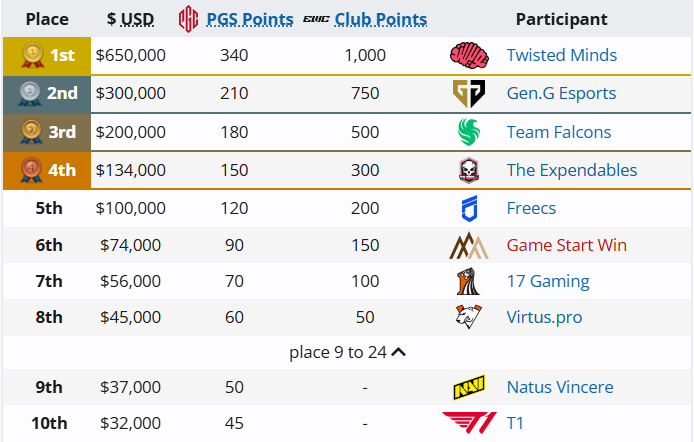Open the Gen.G Esports team link
This screenshot has height=442, width=694.
(x=561, y=94)
